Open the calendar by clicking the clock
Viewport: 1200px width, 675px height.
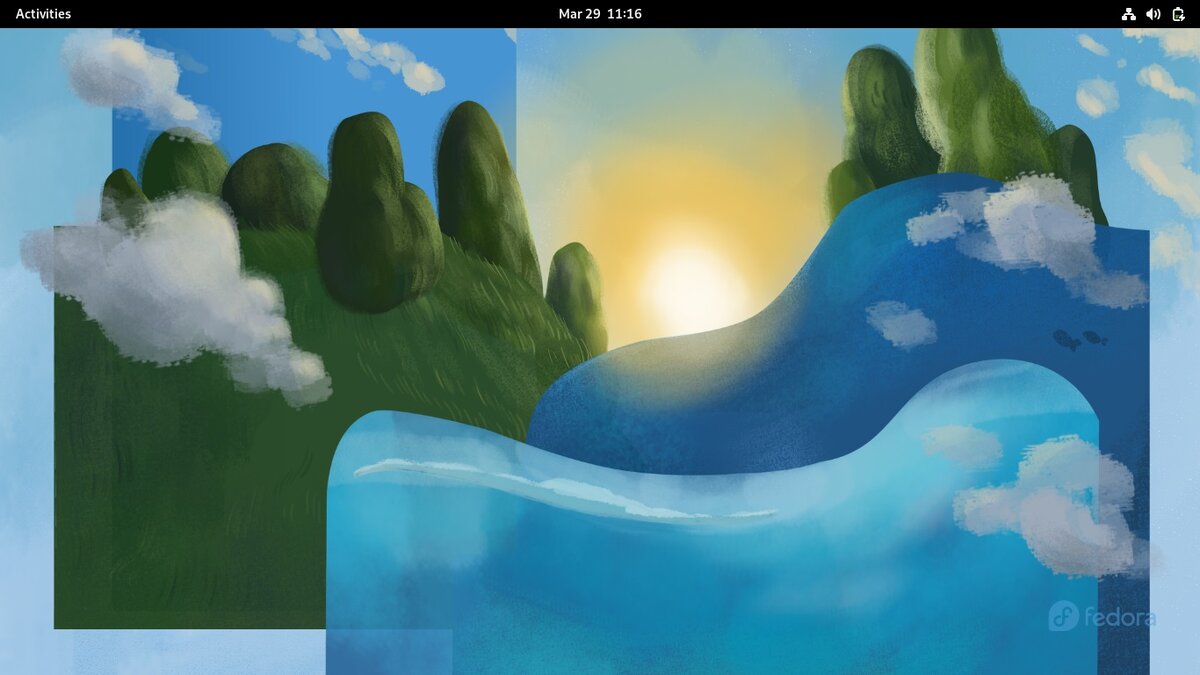pyautogui.click(x=600, y=13)
